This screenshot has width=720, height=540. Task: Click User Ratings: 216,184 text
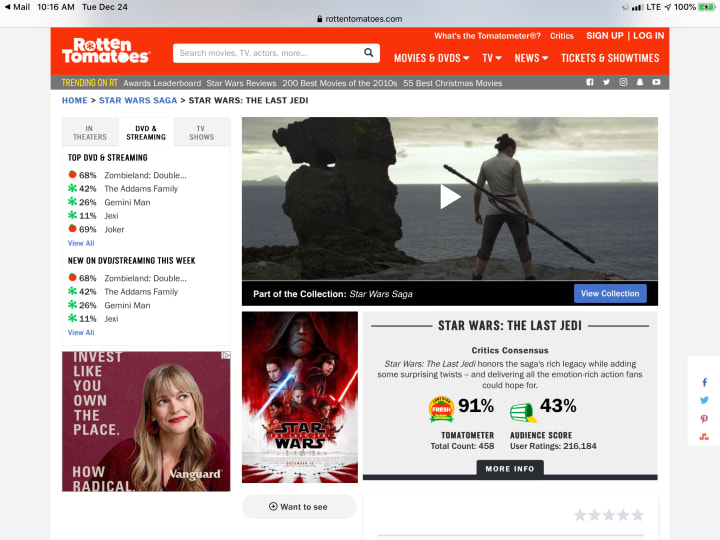(x=553, y=446)
